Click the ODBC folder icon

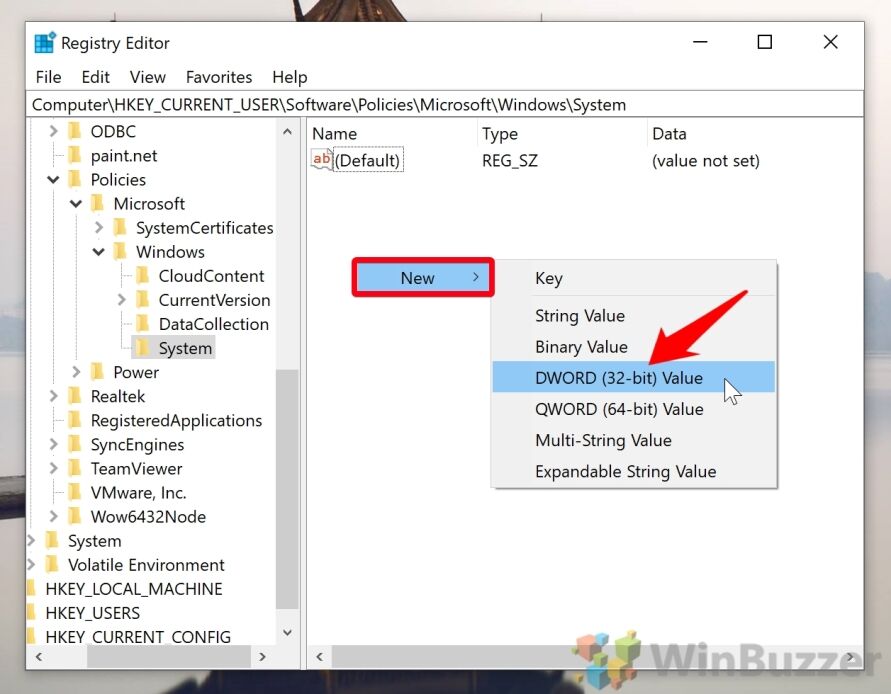[74, 131]
